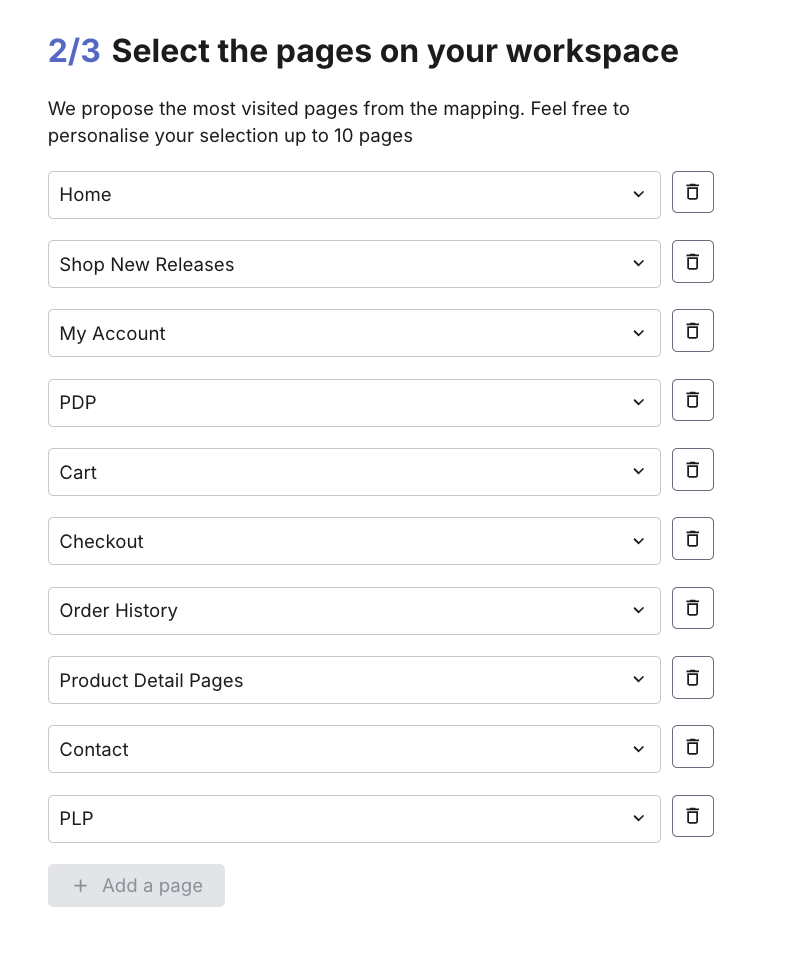The image size is (804, 958).
Task: Expand the PDP dropdown chevron
Action: pyautogui.click(x=638, y=403)
